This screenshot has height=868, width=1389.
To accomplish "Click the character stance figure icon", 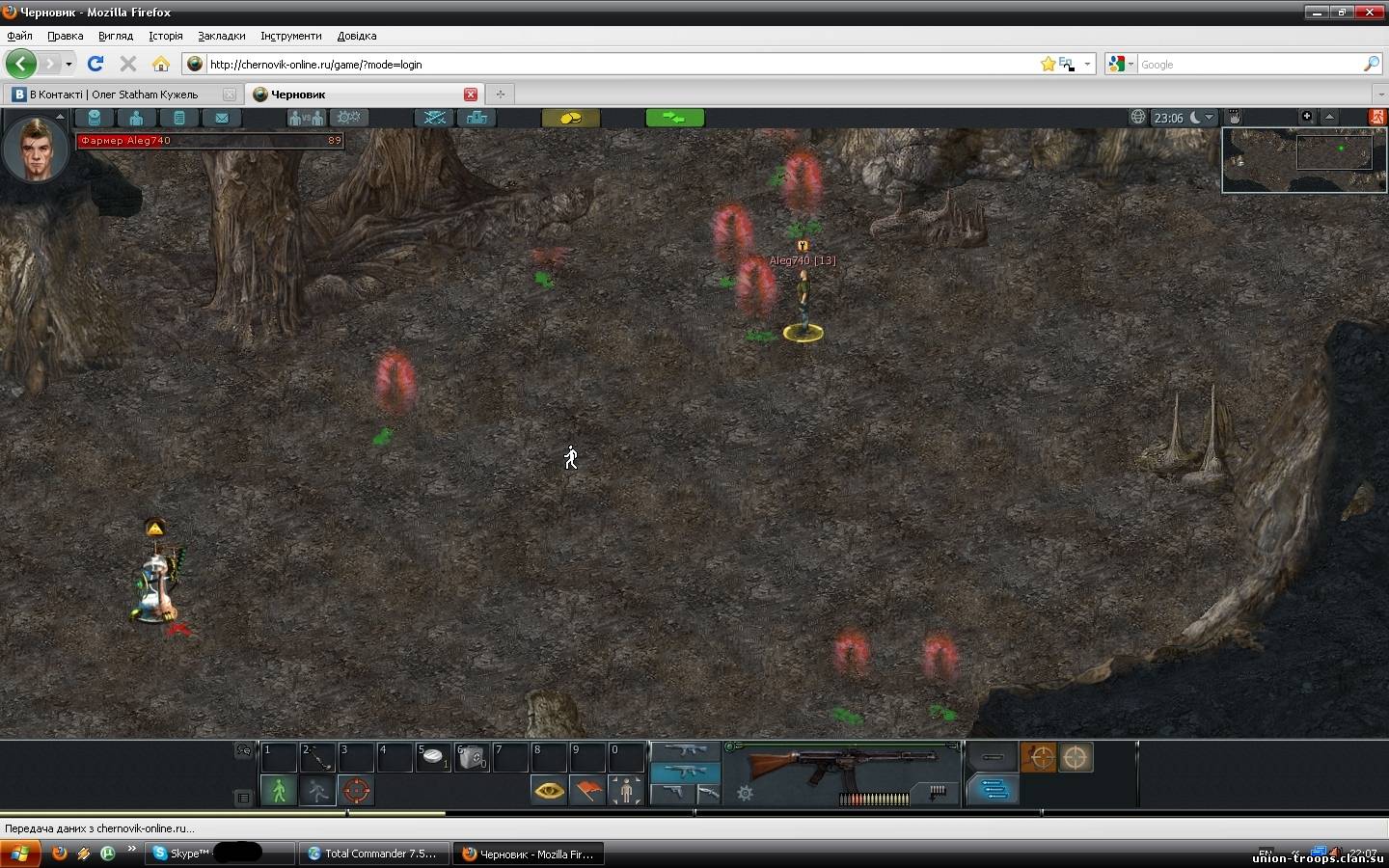I will [x=626, y=791].
